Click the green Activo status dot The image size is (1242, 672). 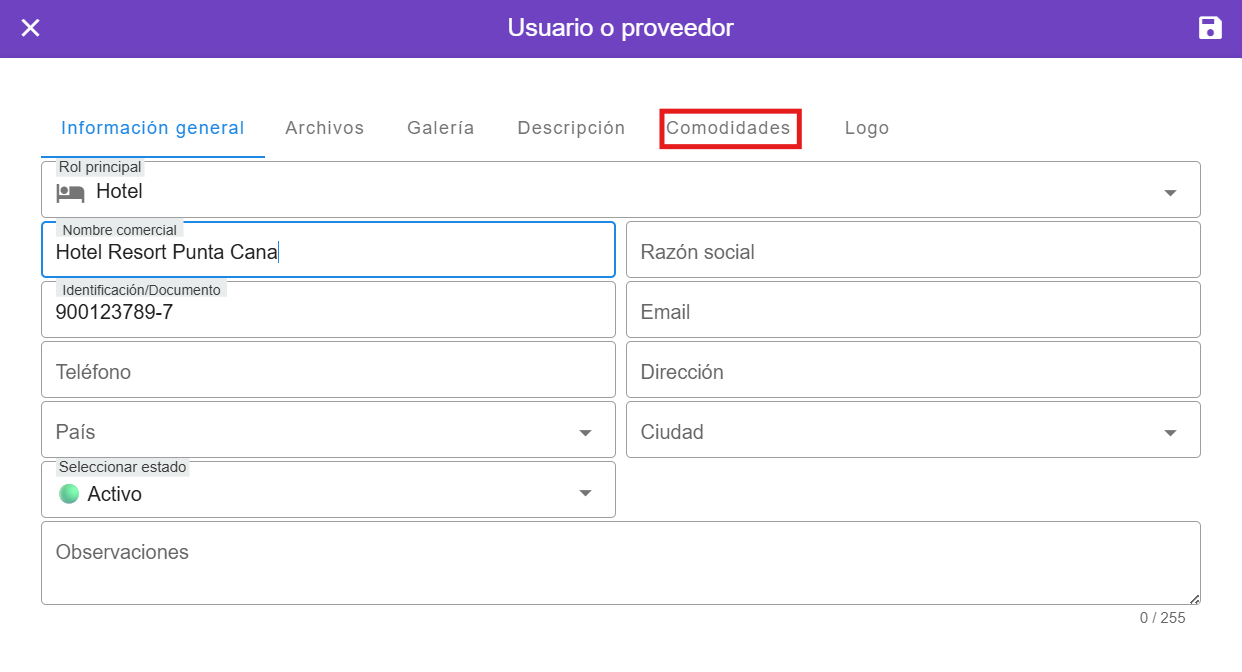[x=69, y=494]
